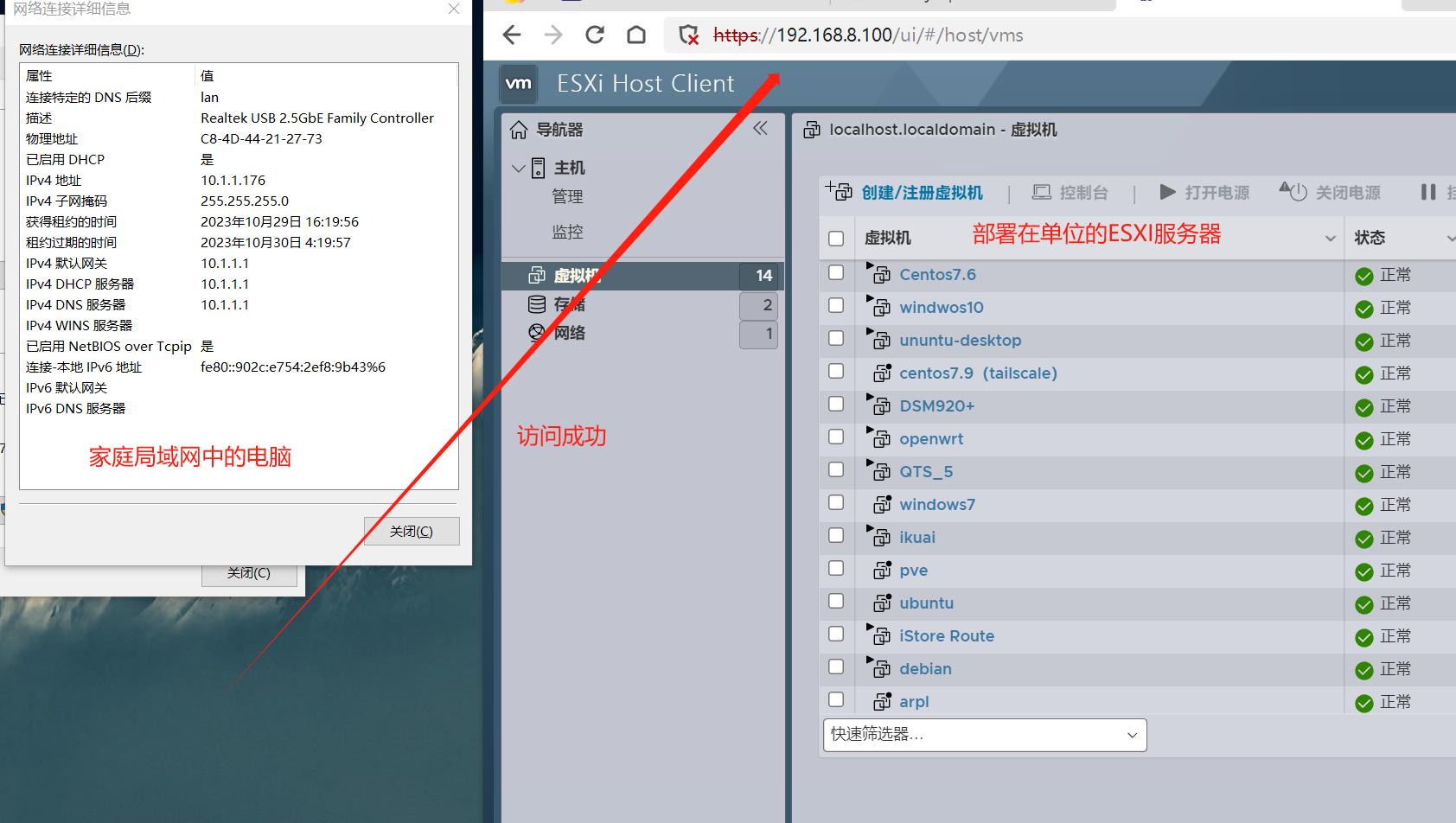Shut down VM via 关闭电源 icon
Image resolution: width=1456 pixels, height=823 pixels.
pyautogui.click(x=1293, y=192)
